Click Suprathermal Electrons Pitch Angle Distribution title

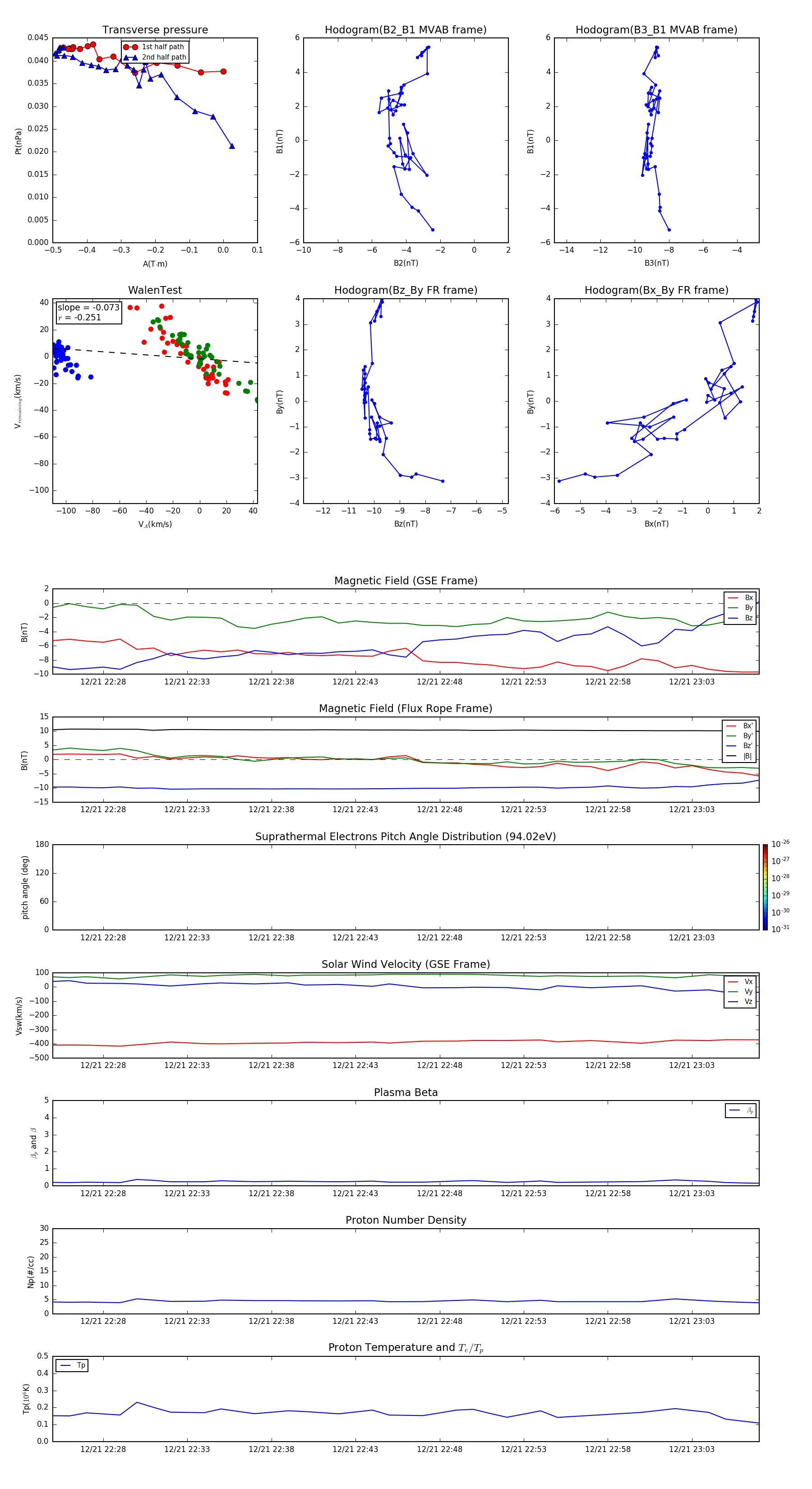[406, 837]
